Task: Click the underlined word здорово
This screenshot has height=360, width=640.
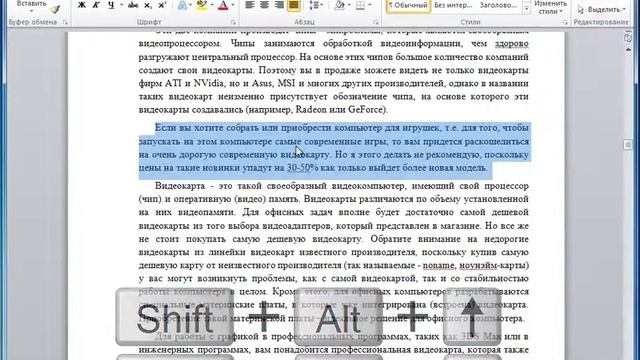Action: tap(511, 43)
